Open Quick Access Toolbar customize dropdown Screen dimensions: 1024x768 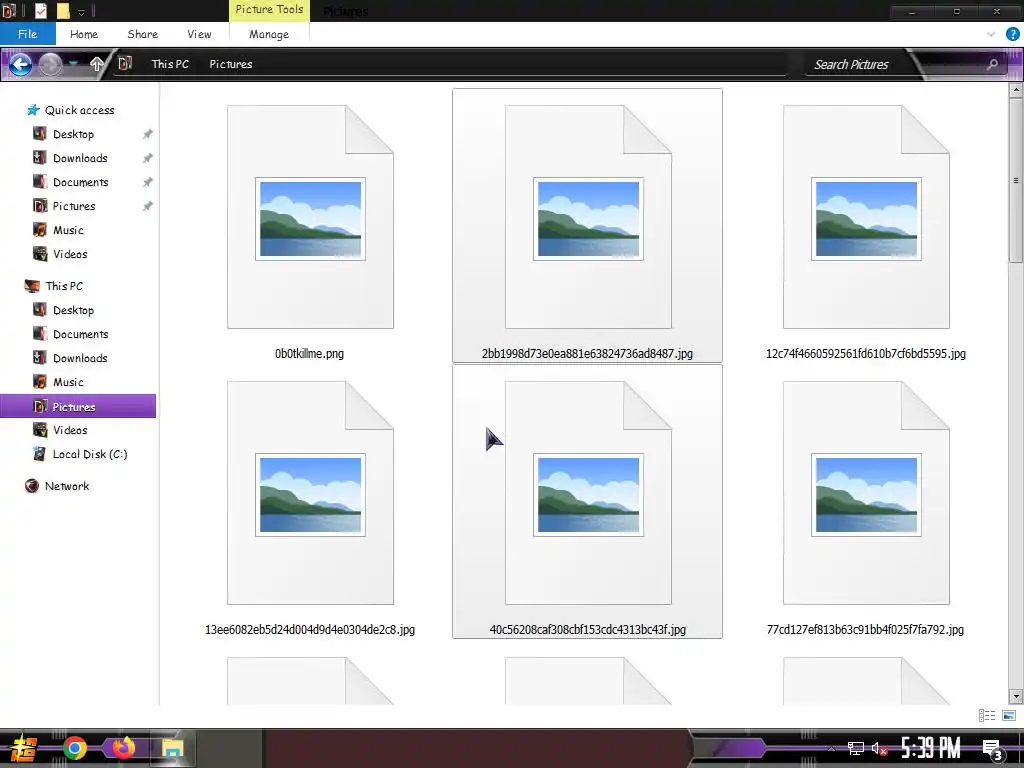(x=81, y=11)
